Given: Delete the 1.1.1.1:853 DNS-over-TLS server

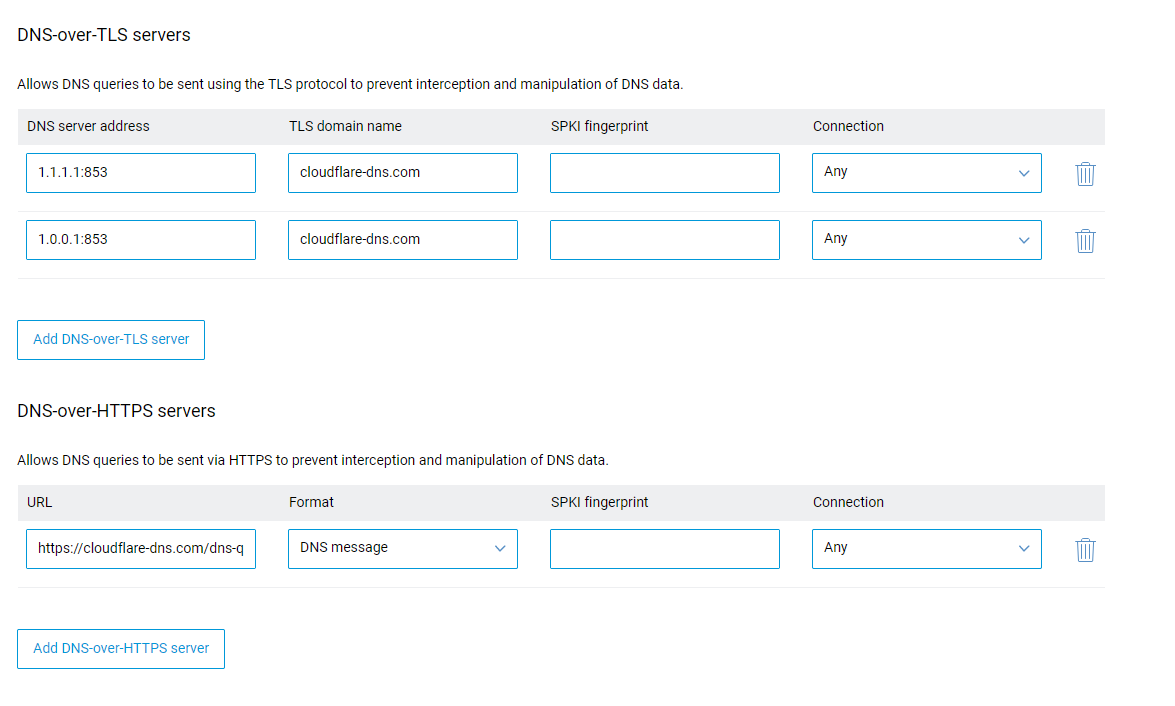Looking at the screenshot, I should pos(1085,174).
